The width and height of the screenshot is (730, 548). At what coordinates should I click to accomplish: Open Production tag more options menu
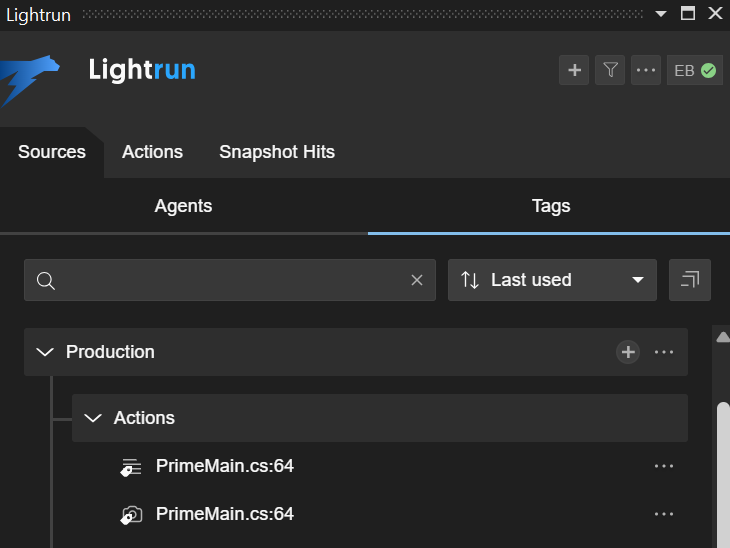point(664,352)
